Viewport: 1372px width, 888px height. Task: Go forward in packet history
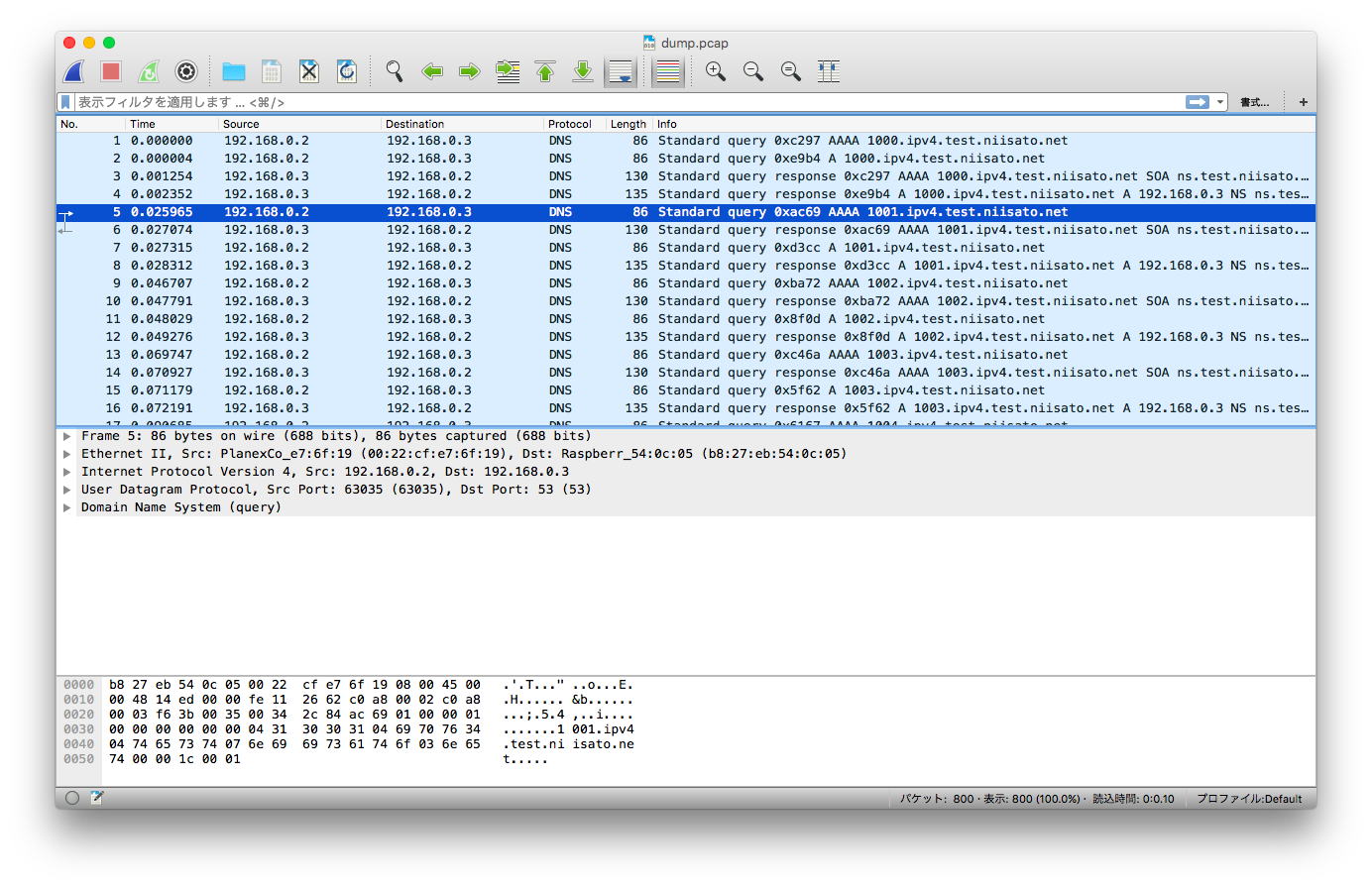(470, 71)
